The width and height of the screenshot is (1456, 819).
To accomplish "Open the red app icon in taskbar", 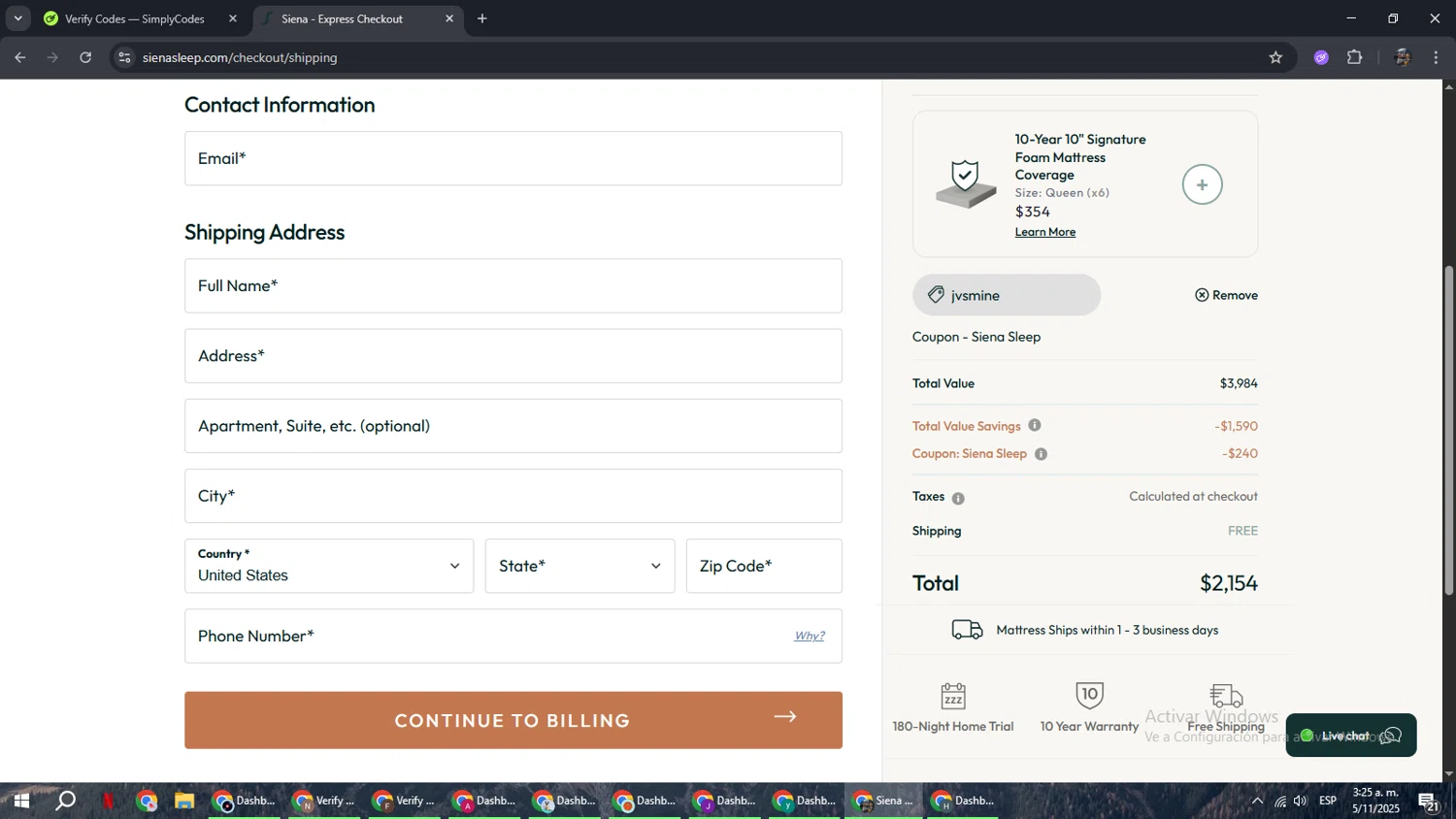I will point(108,801).
